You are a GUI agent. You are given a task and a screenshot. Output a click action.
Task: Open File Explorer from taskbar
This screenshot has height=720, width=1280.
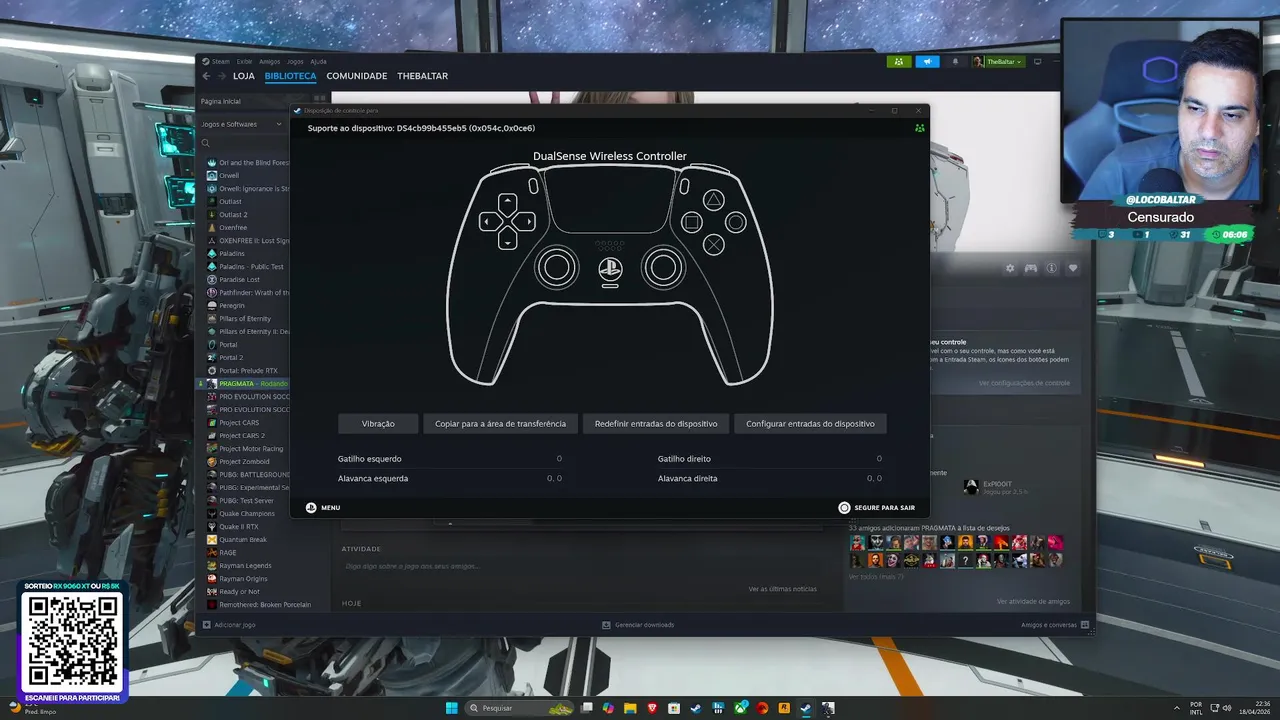click(x=630, y=708)
